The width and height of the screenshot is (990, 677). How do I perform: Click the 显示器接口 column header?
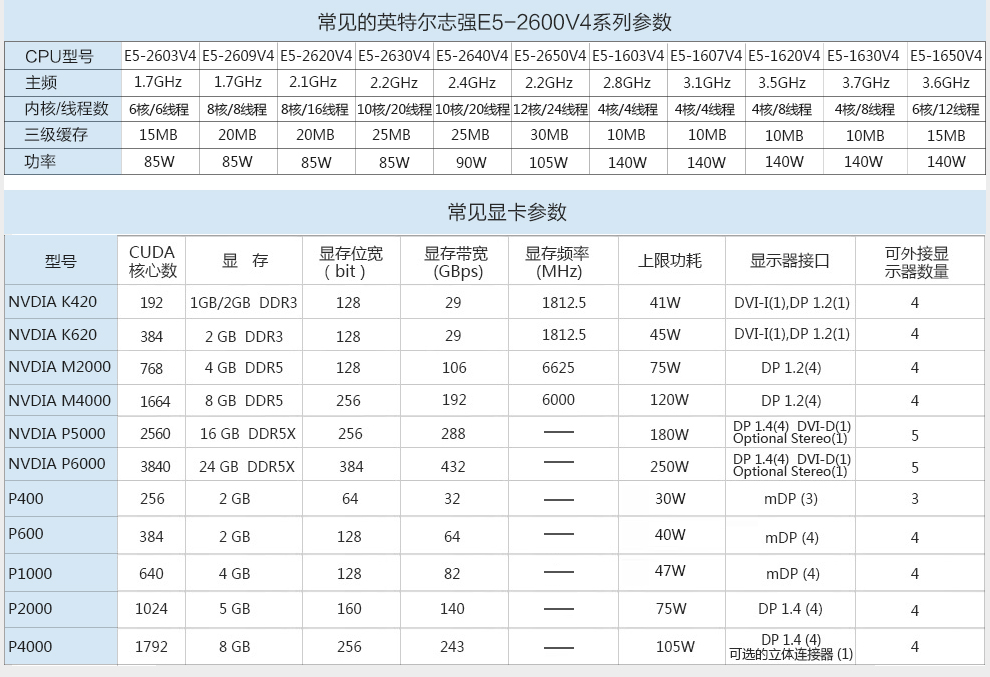click(789, 260)
